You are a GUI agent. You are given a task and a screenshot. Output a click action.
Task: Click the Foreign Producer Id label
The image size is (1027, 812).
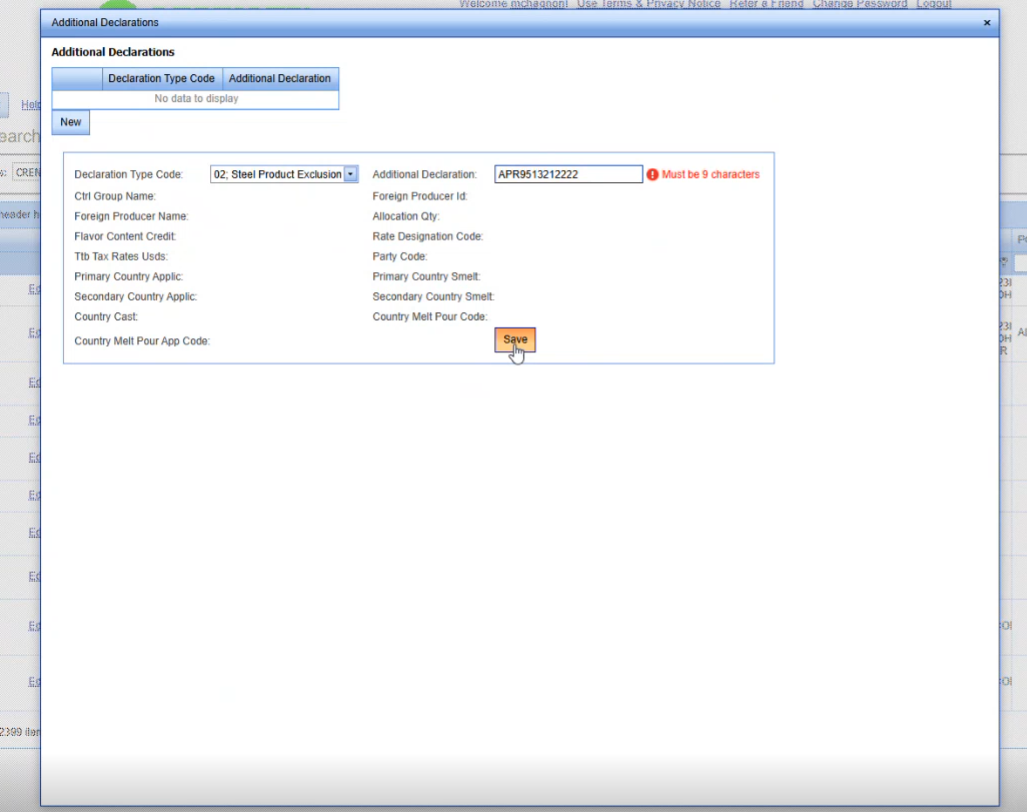420,196
